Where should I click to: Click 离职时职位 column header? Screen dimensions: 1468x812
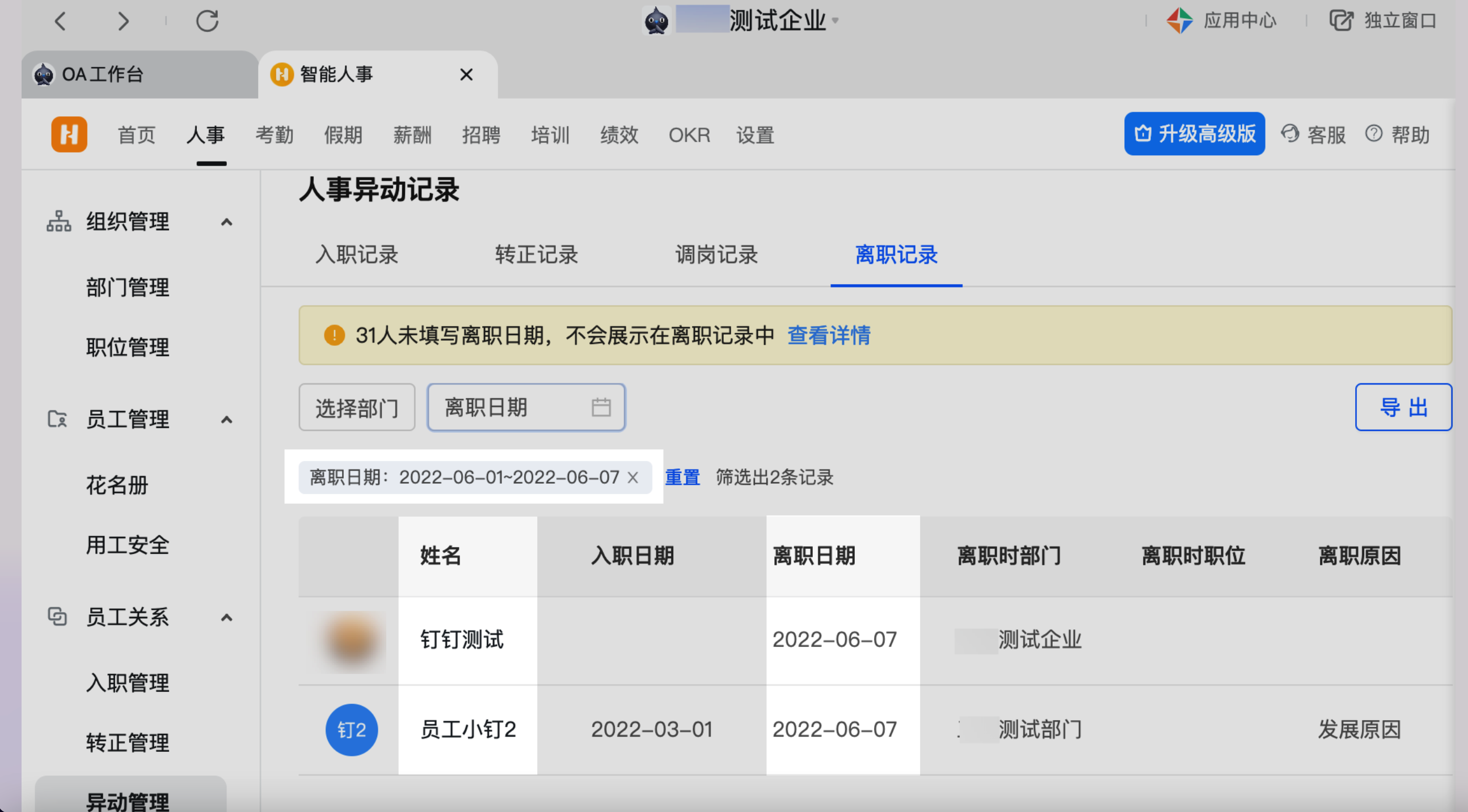click(x=1193, y=556)
